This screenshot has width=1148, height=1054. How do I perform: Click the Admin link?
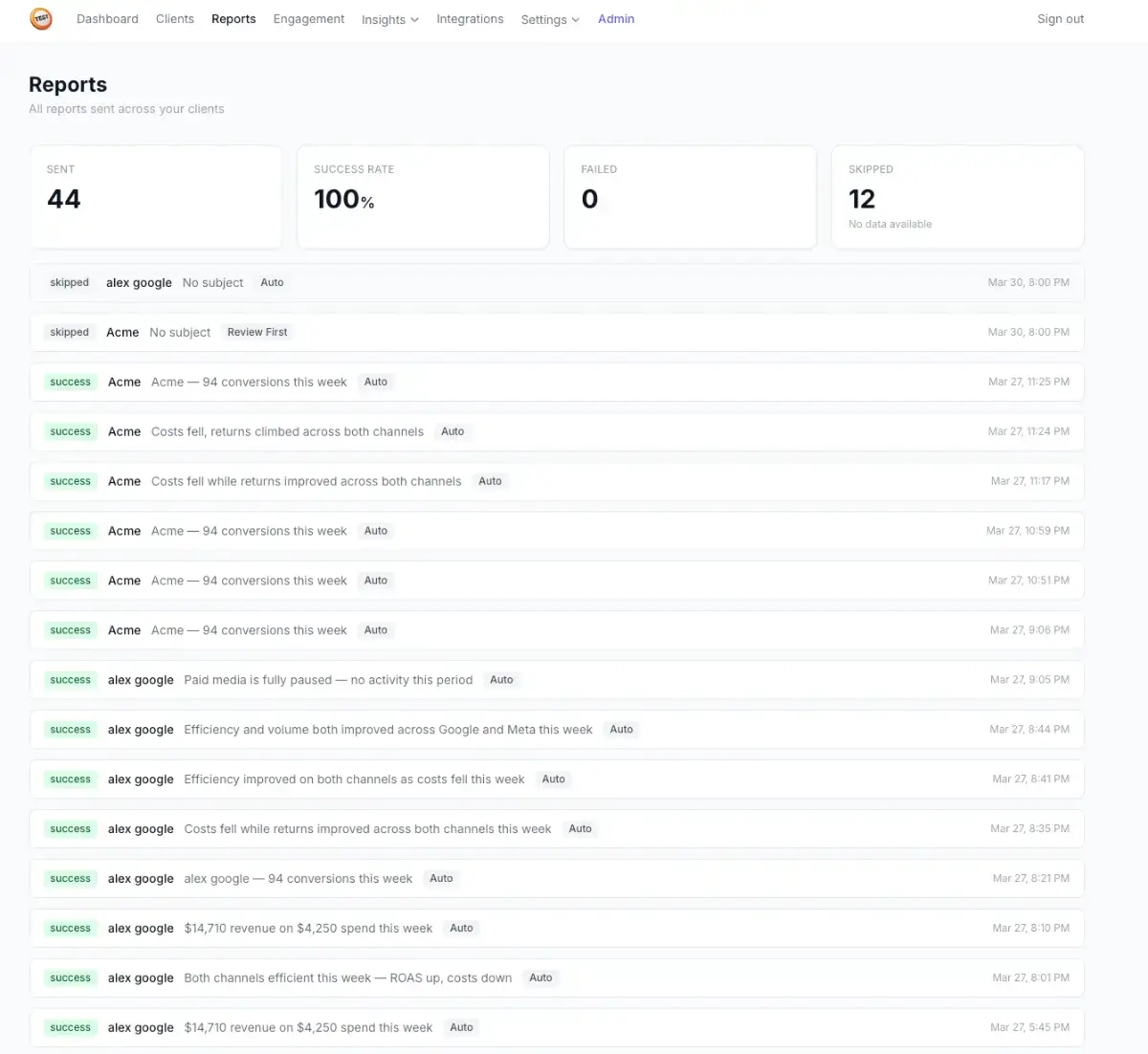(x=616, y=19)
